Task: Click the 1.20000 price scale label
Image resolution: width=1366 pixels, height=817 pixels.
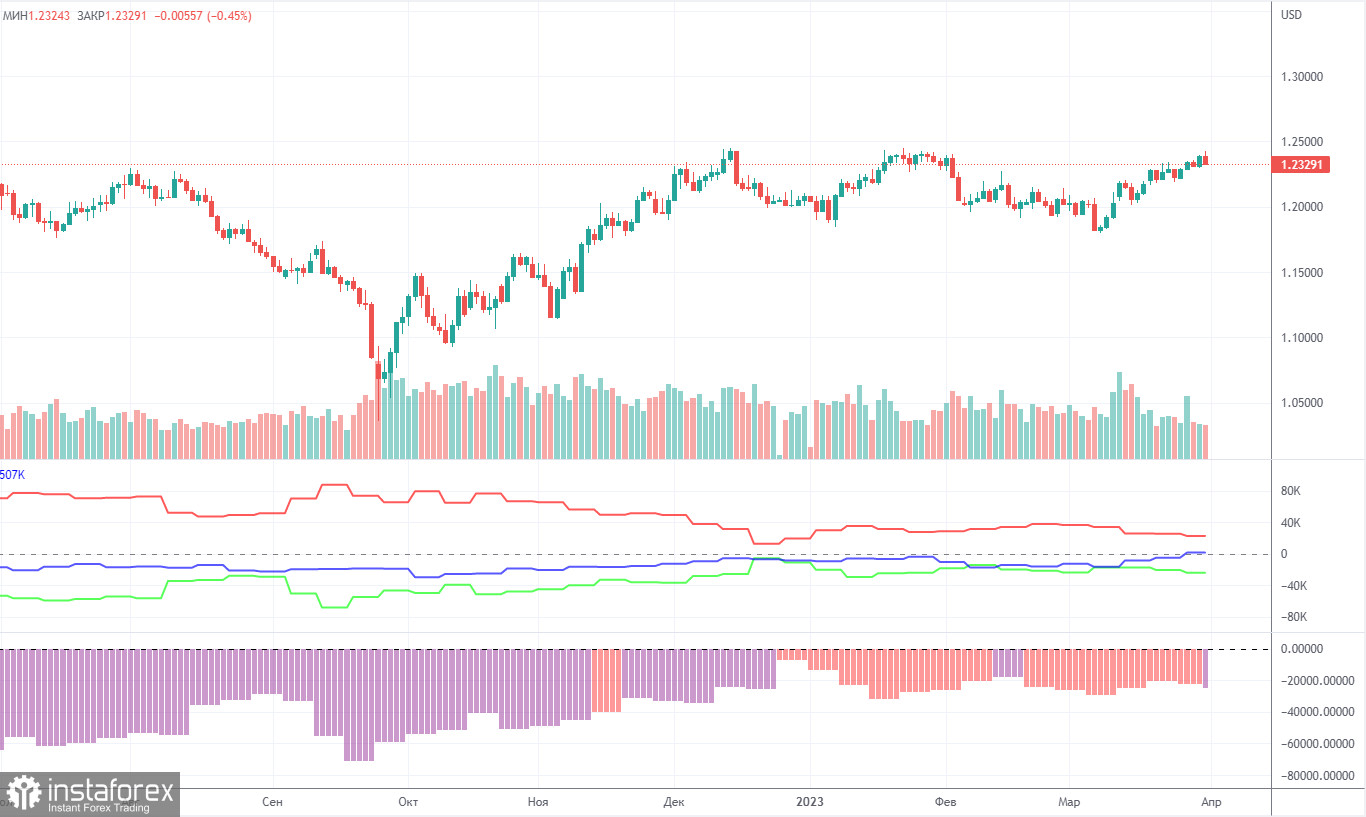Action: point(1302,207)
